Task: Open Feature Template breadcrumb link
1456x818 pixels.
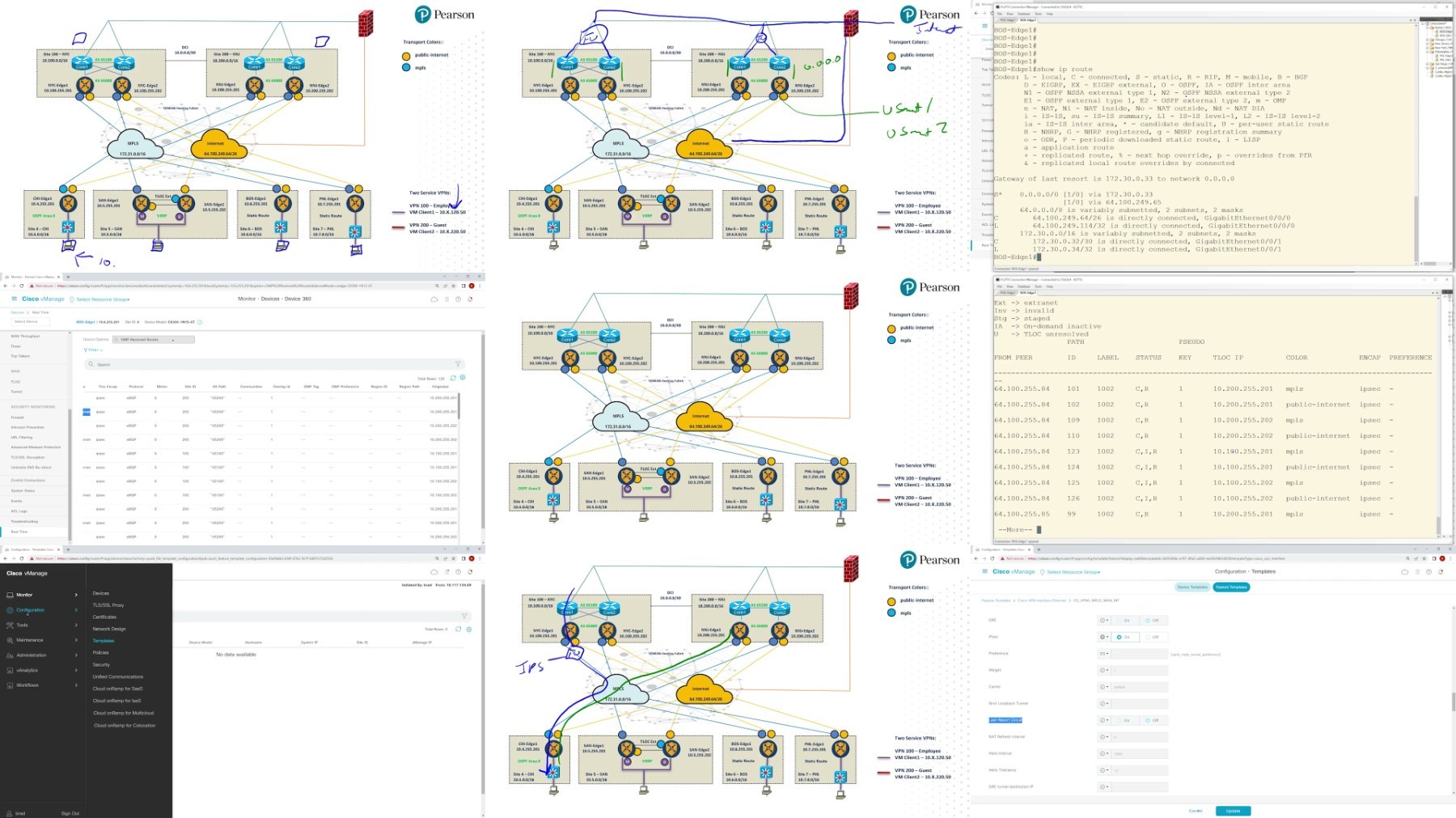Action: (997, 600)
